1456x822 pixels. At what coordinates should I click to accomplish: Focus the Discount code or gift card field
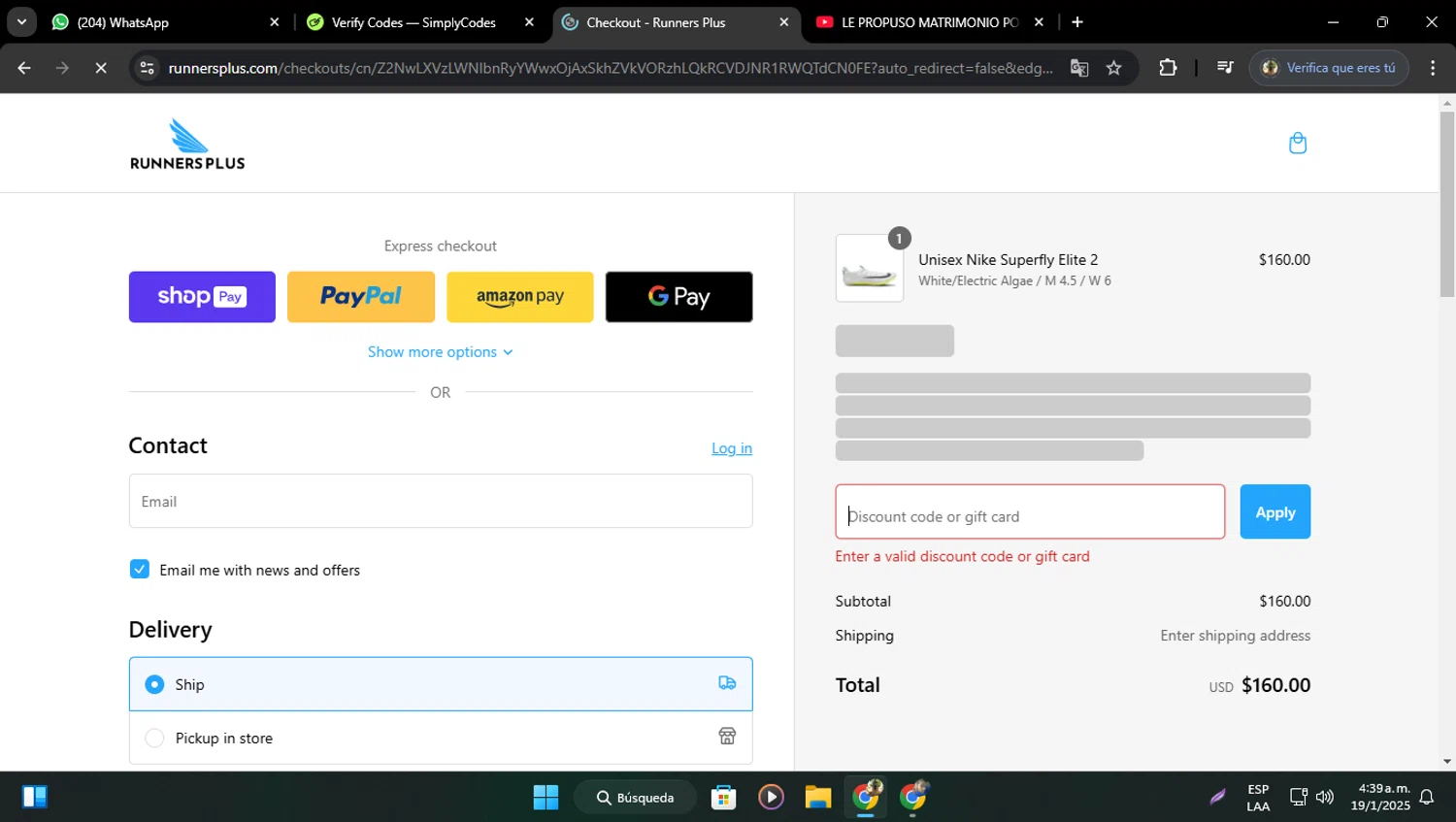(1030, 511)
